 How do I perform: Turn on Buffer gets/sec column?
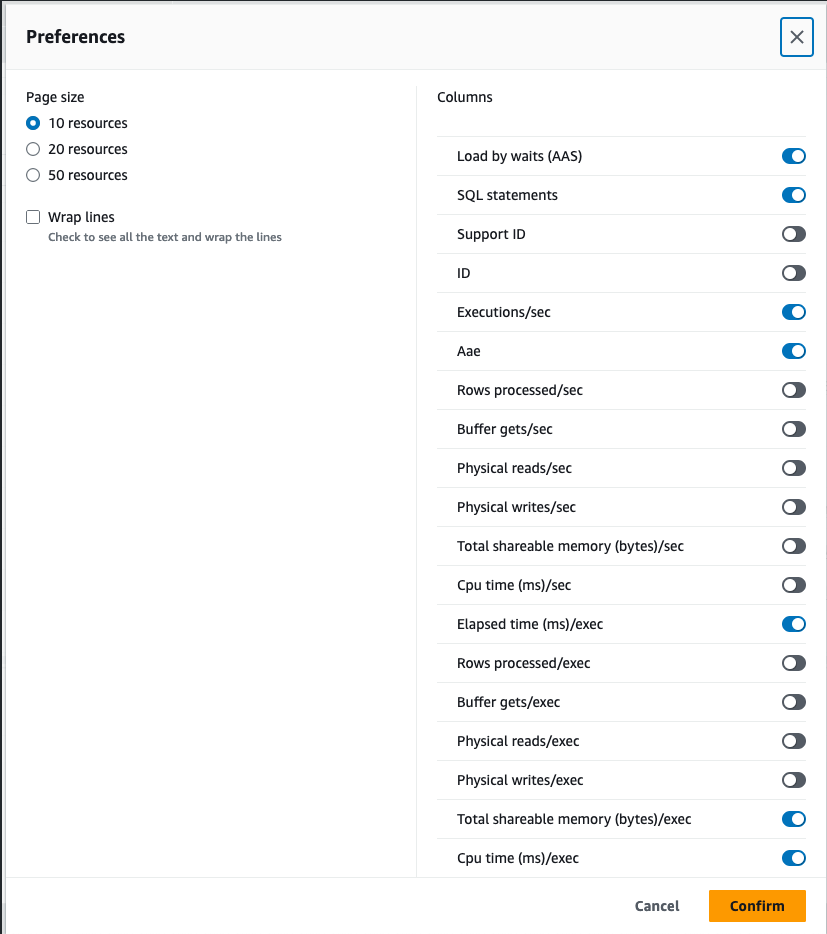click(793, 429)
